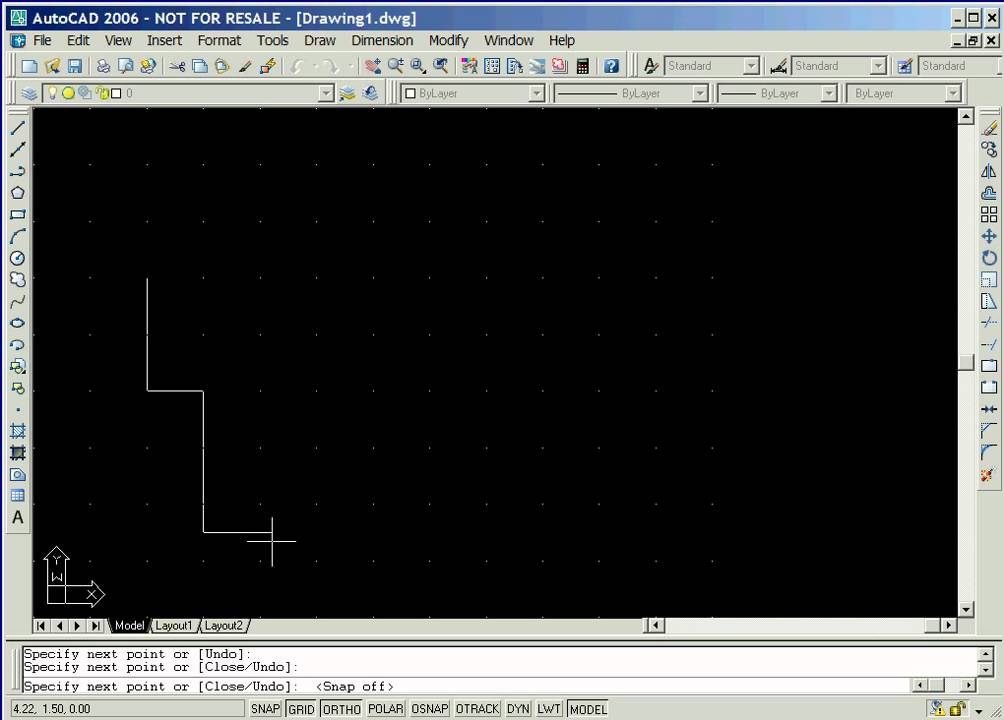Open the status bar tray menu arrow
This screenshot has height=720, width=1004.
979,711
